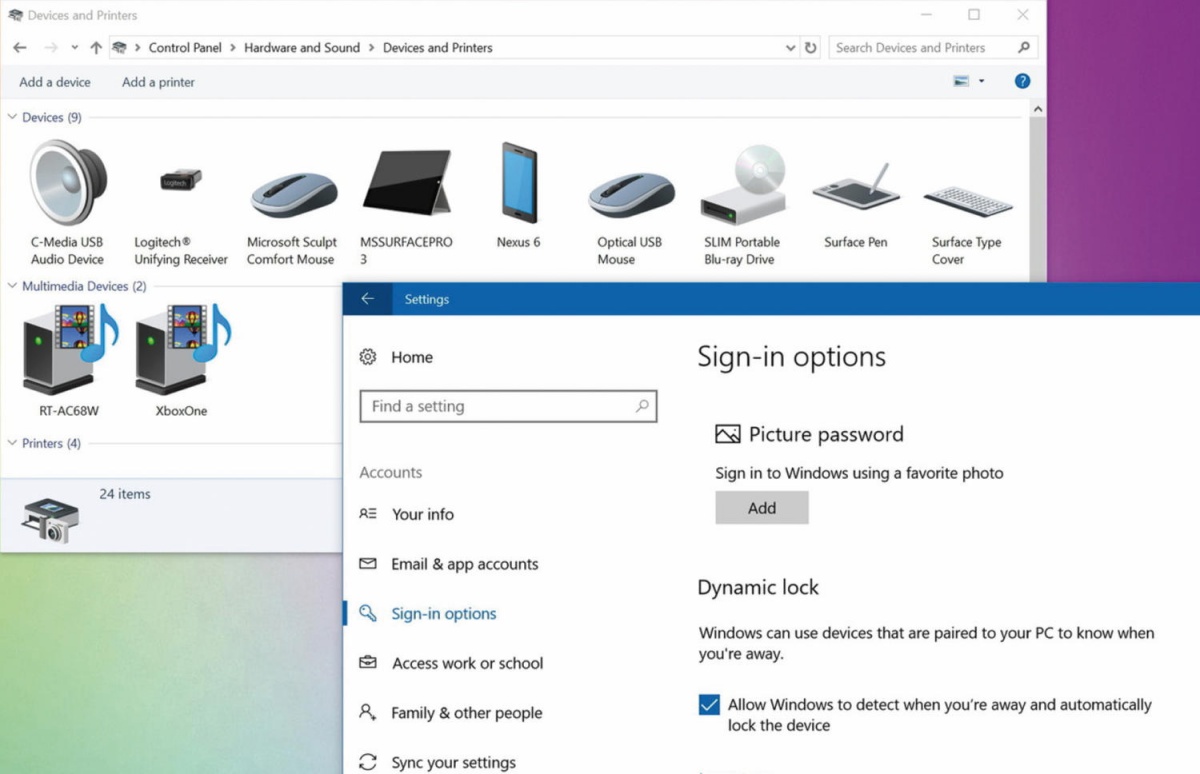Select the C-Media USB Audio Device icon
The height and width of the screenshot is (774, 1200).
tap(67, 184)
